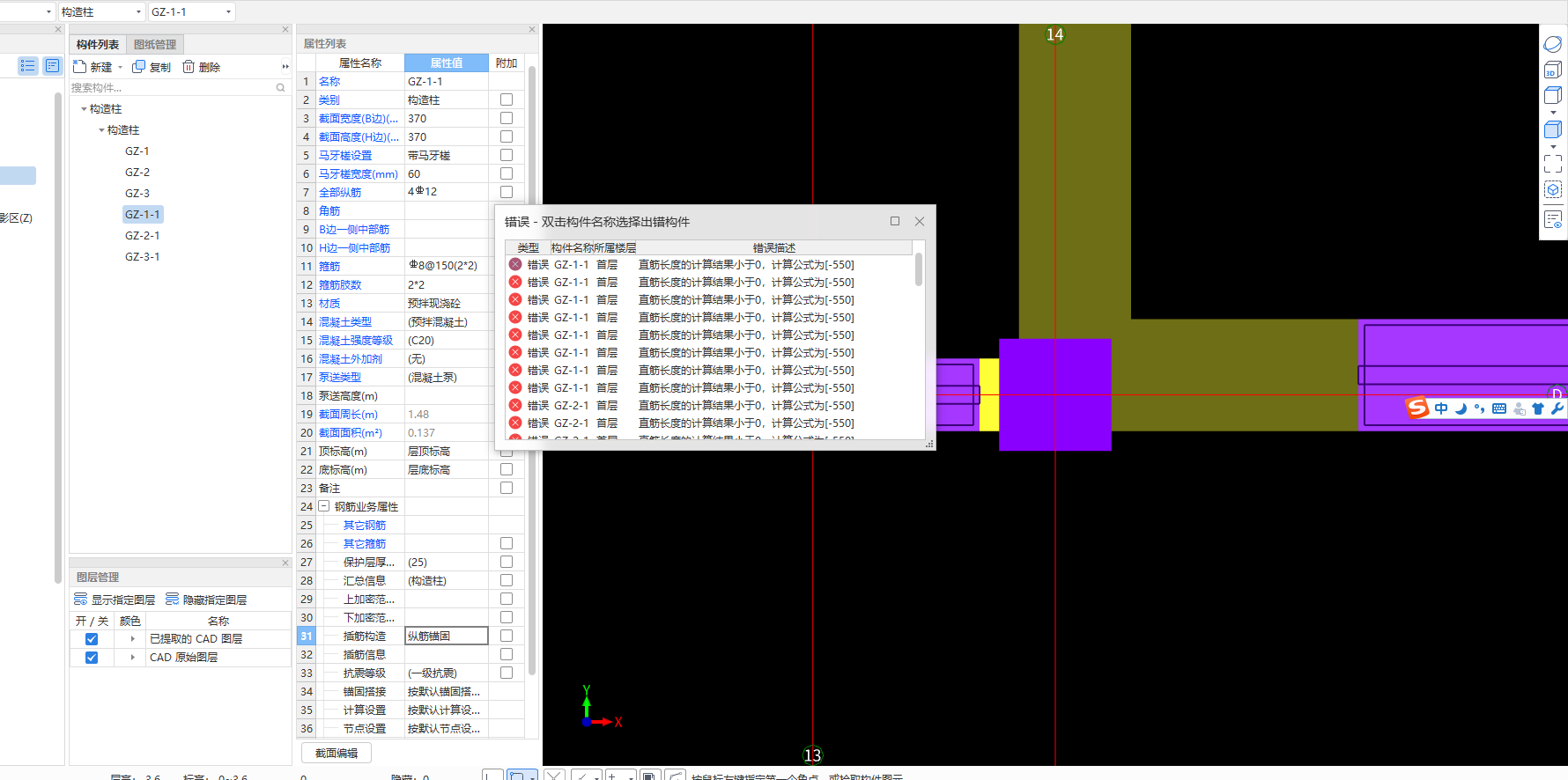Click the wrench settings icon in Sogou toolbar
Image resolution: width=1568 pixels, height=780 pixels.
coord(1557,408)
